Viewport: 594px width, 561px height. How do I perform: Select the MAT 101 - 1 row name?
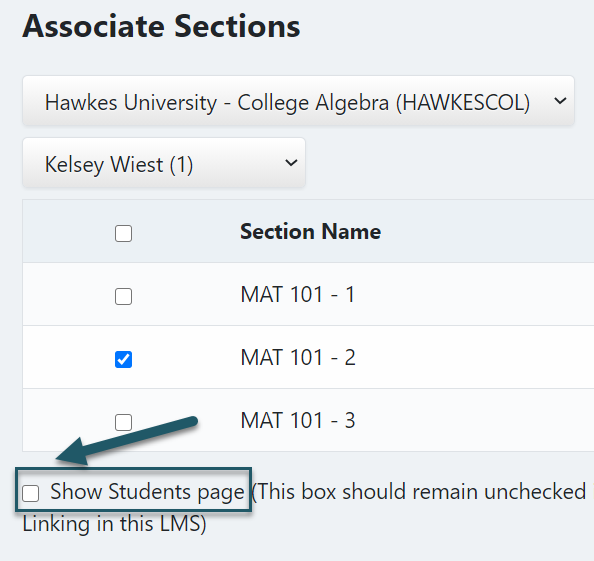point(298,294)
